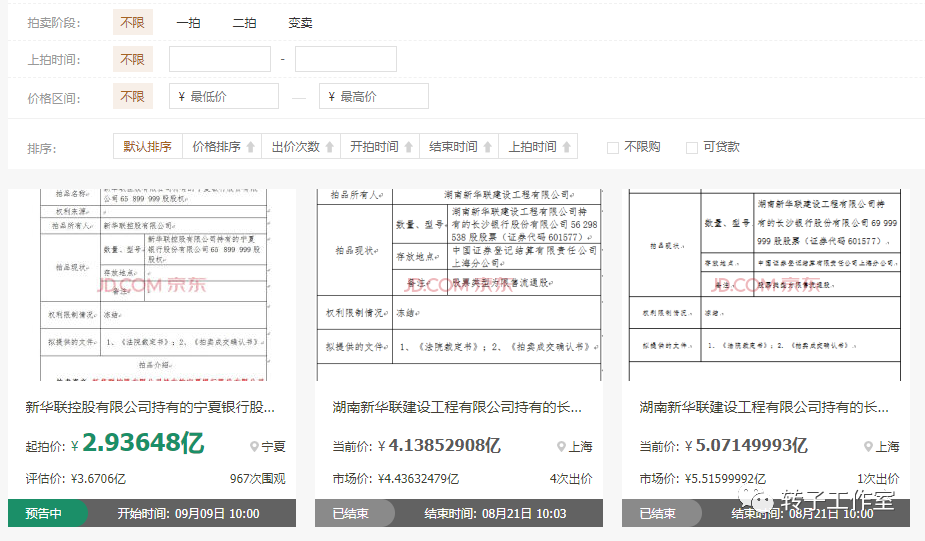This screenshot has height=541, width=925.
Task: Sort listings by 价格排序
Action: click(x=222, y=146)
